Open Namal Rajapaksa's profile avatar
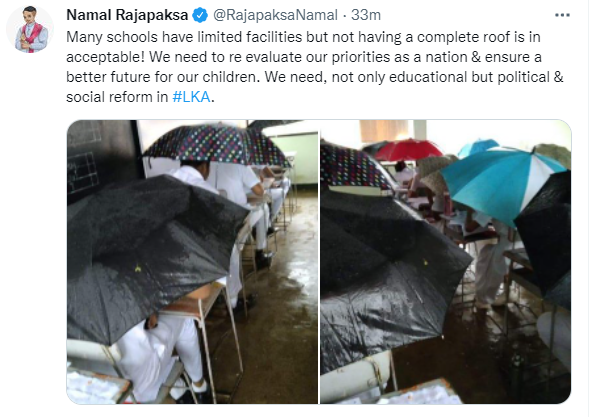This screenshot has width=596, height=417. pos(30,29)
